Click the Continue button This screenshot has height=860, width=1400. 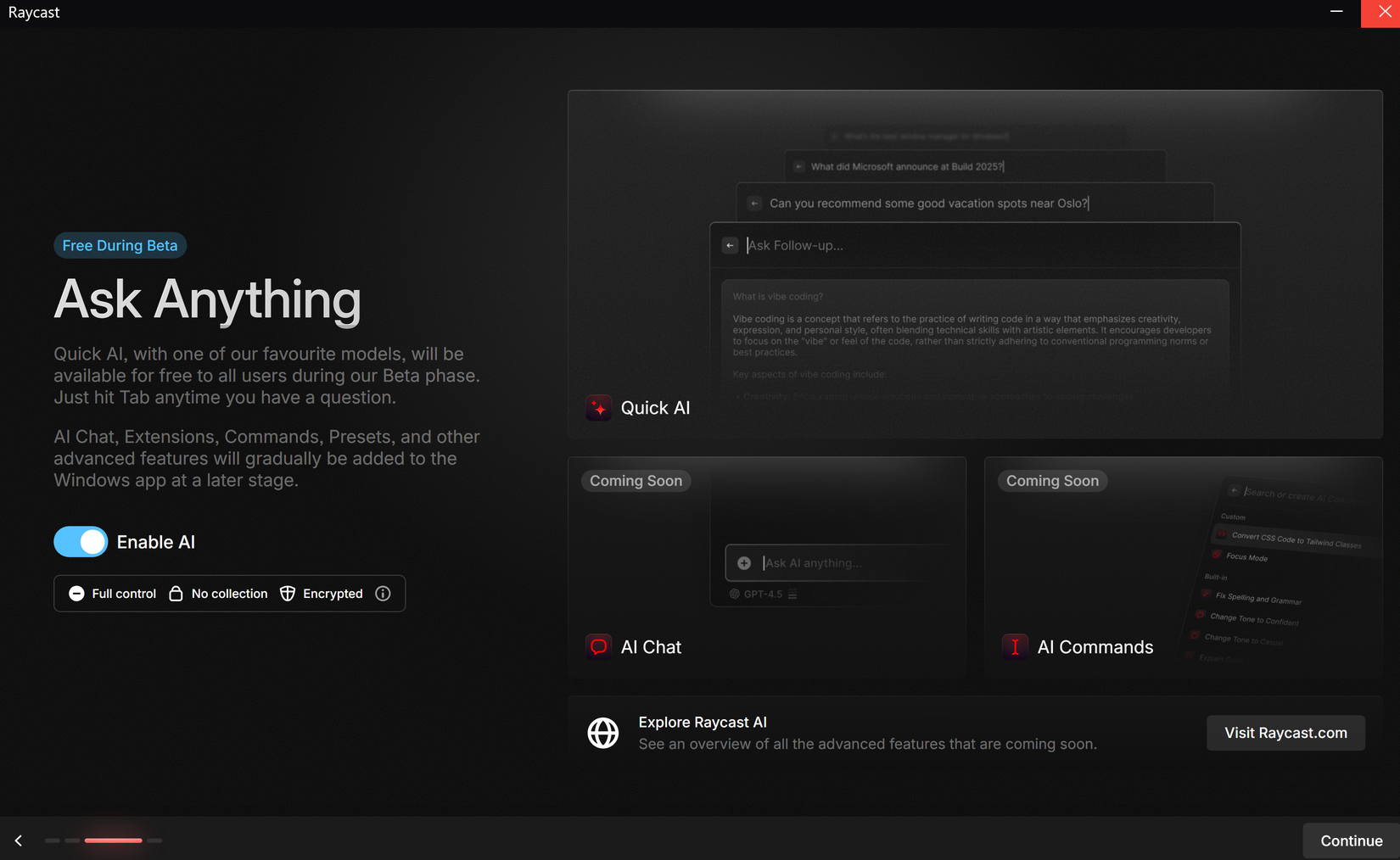pyautogui.click(x=1352, y=840)
